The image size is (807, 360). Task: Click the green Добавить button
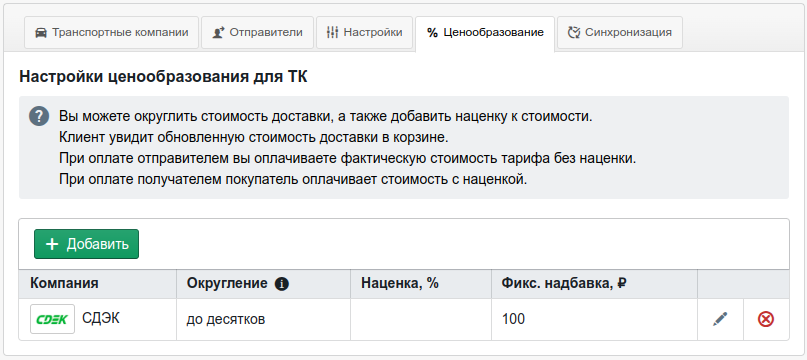tap(86, 244)
